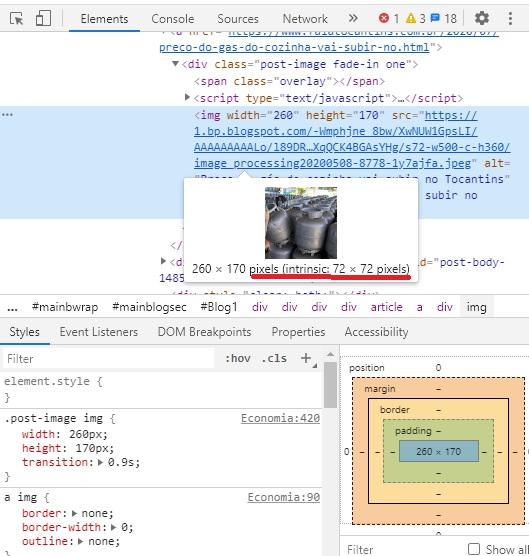The height and width of the screenshot is (556, 529).
Task: Click the blue message count indicator
Action: pyautogui.click(x=444, y=18)
